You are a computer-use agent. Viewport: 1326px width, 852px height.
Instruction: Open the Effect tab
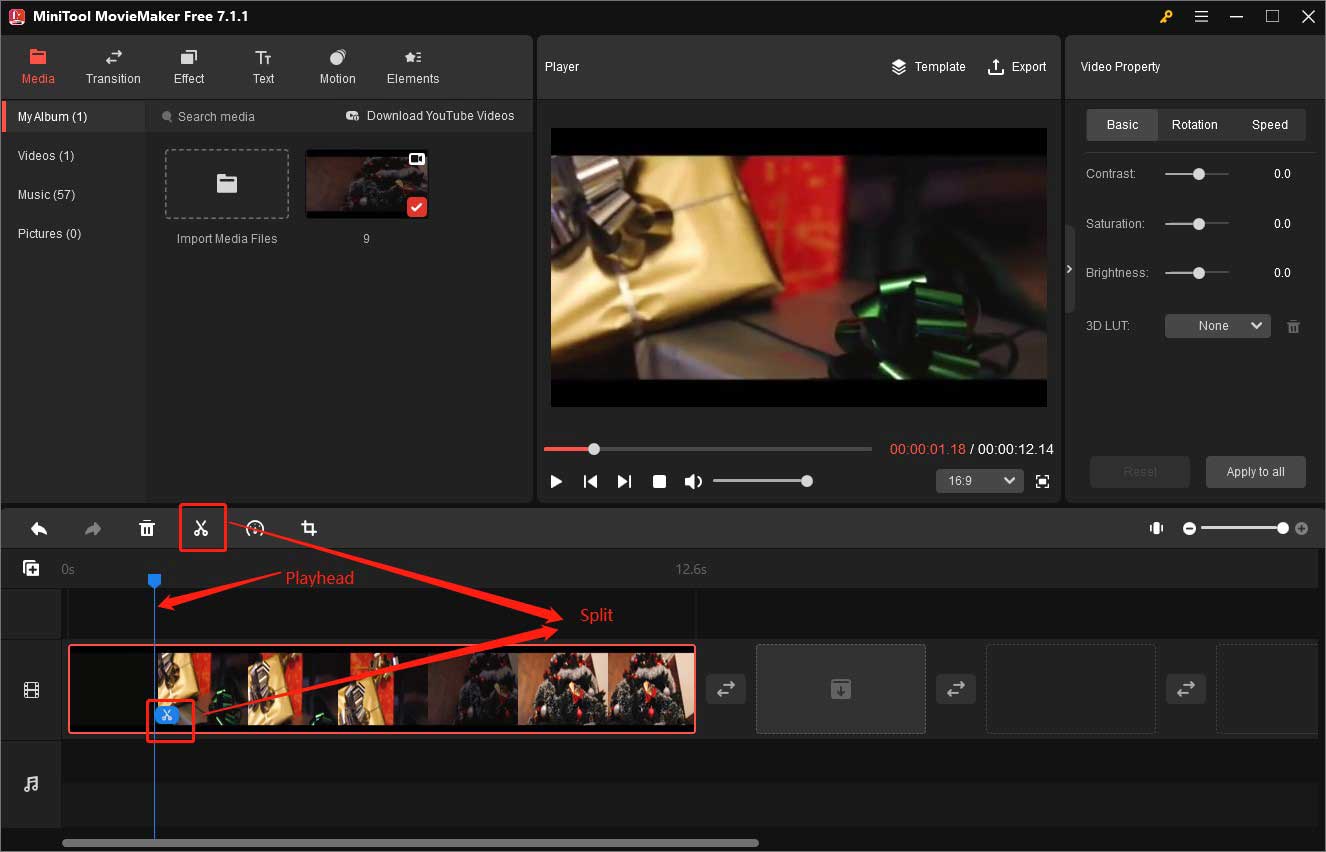(189, 67)
